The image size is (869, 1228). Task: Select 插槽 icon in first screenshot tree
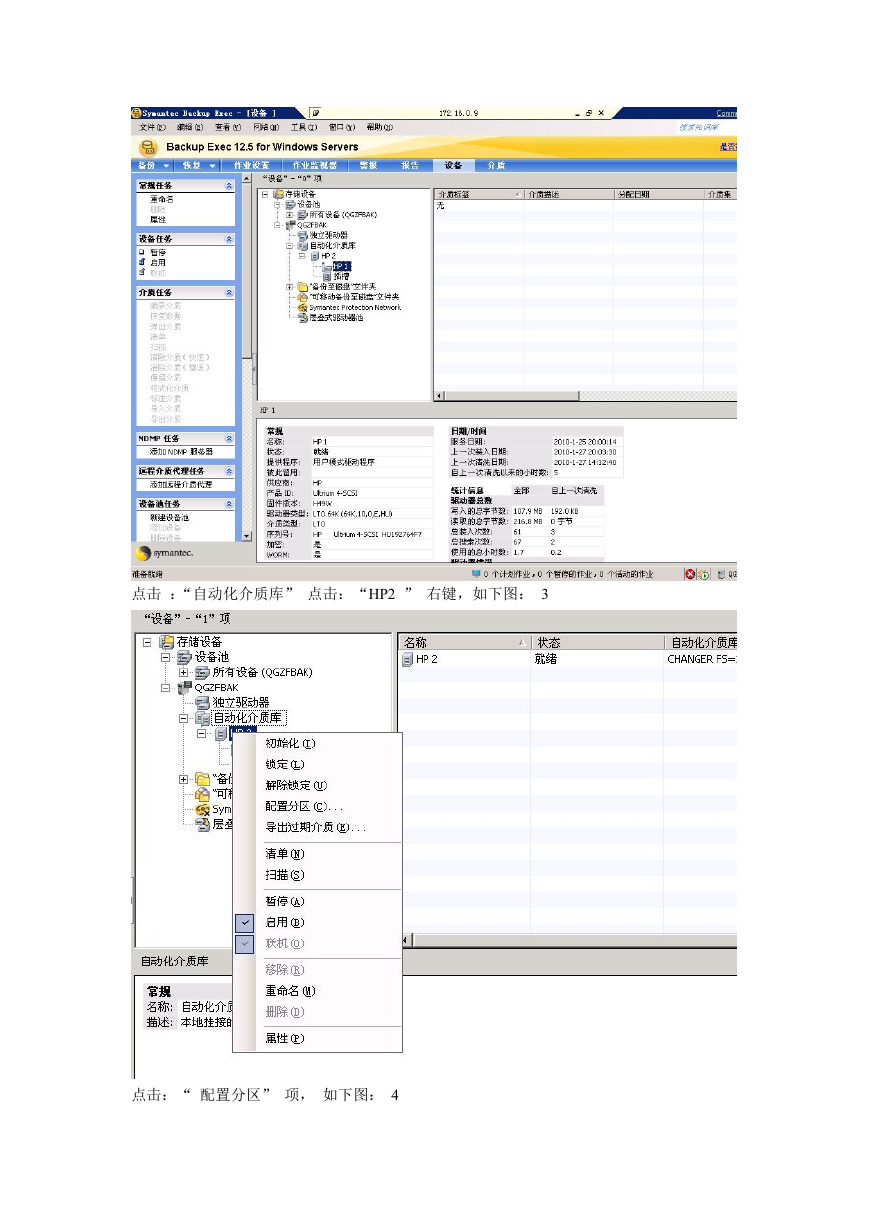coord(327,276)
